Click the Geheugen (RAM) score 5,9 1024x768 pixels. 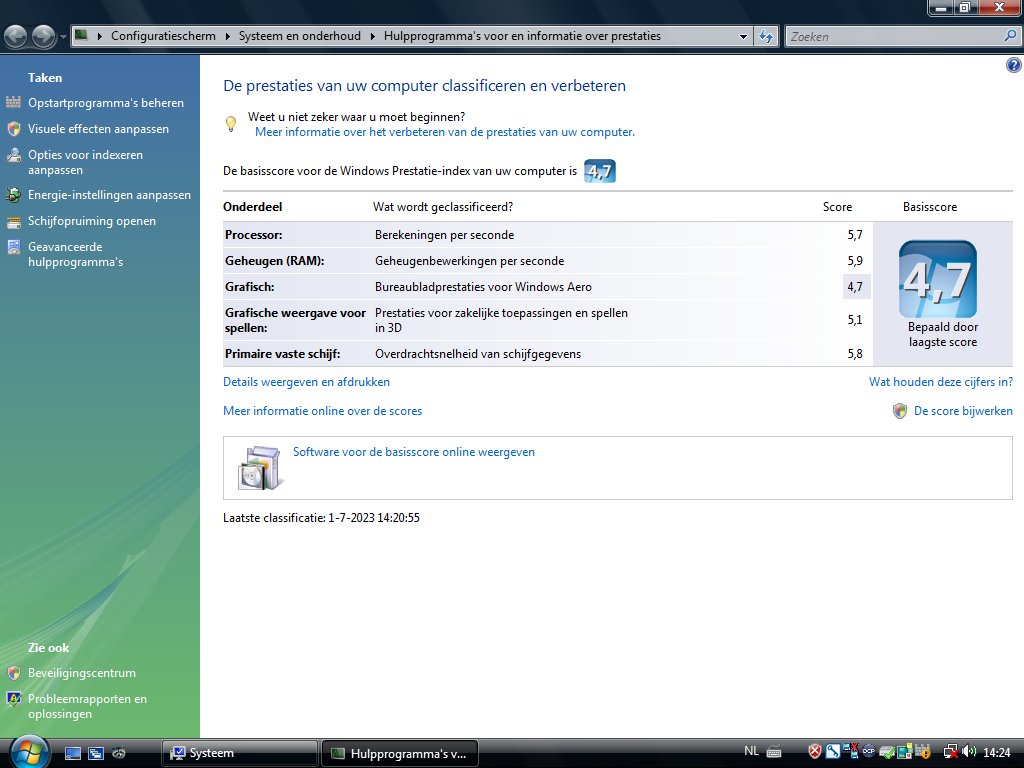855,261
